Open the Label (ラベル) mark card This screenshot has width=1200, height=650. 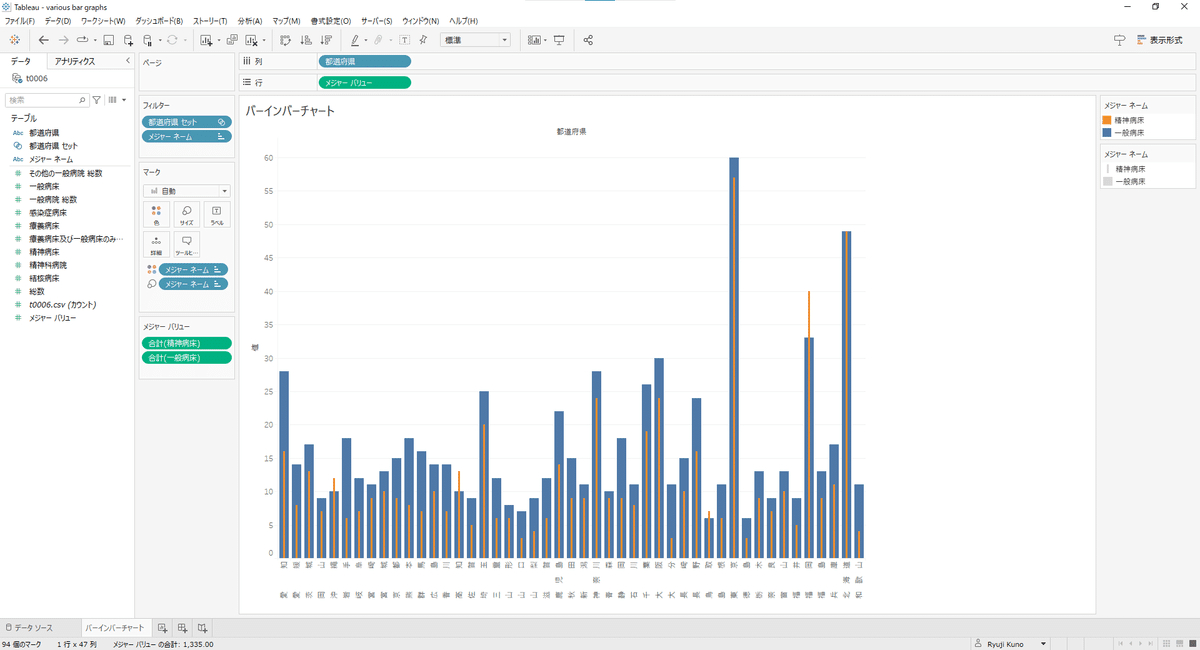(216, 215)
